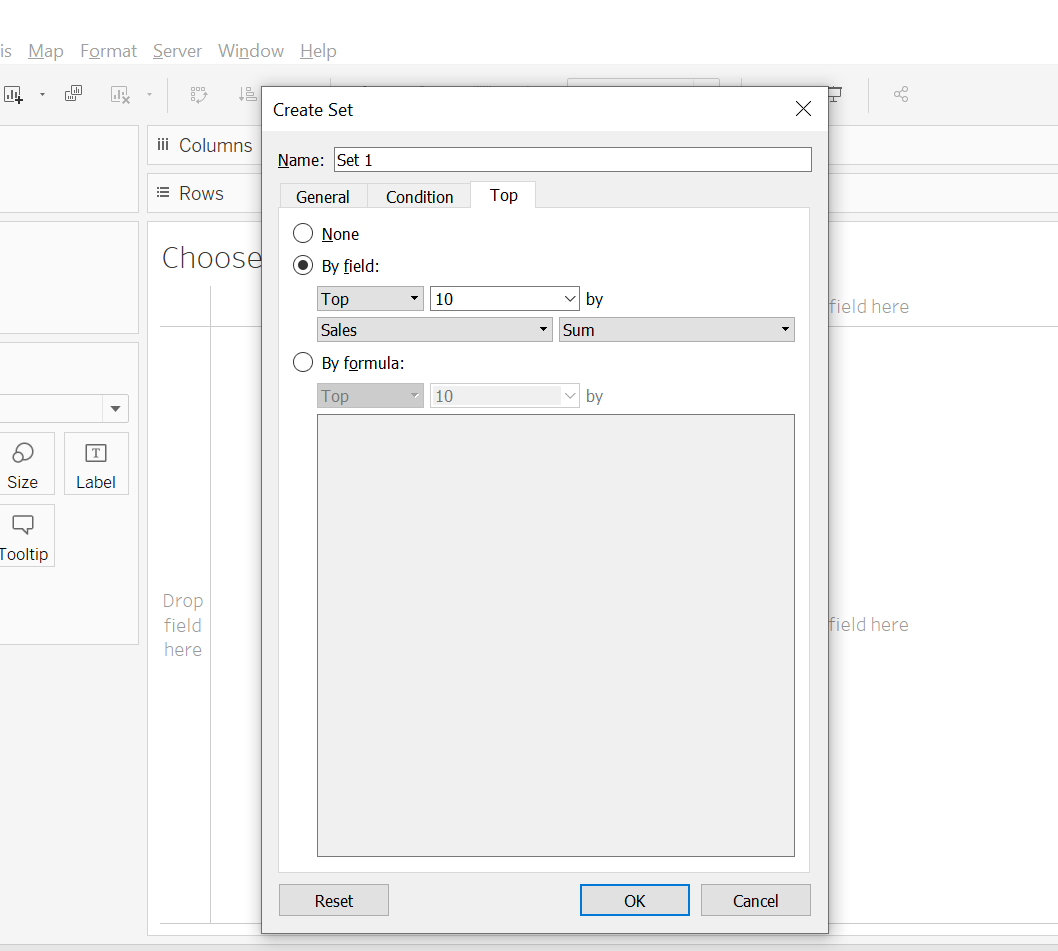Switch to the General tab
Image resolution: width=1058 pixels, height=951 pixels.
point(323,196)
